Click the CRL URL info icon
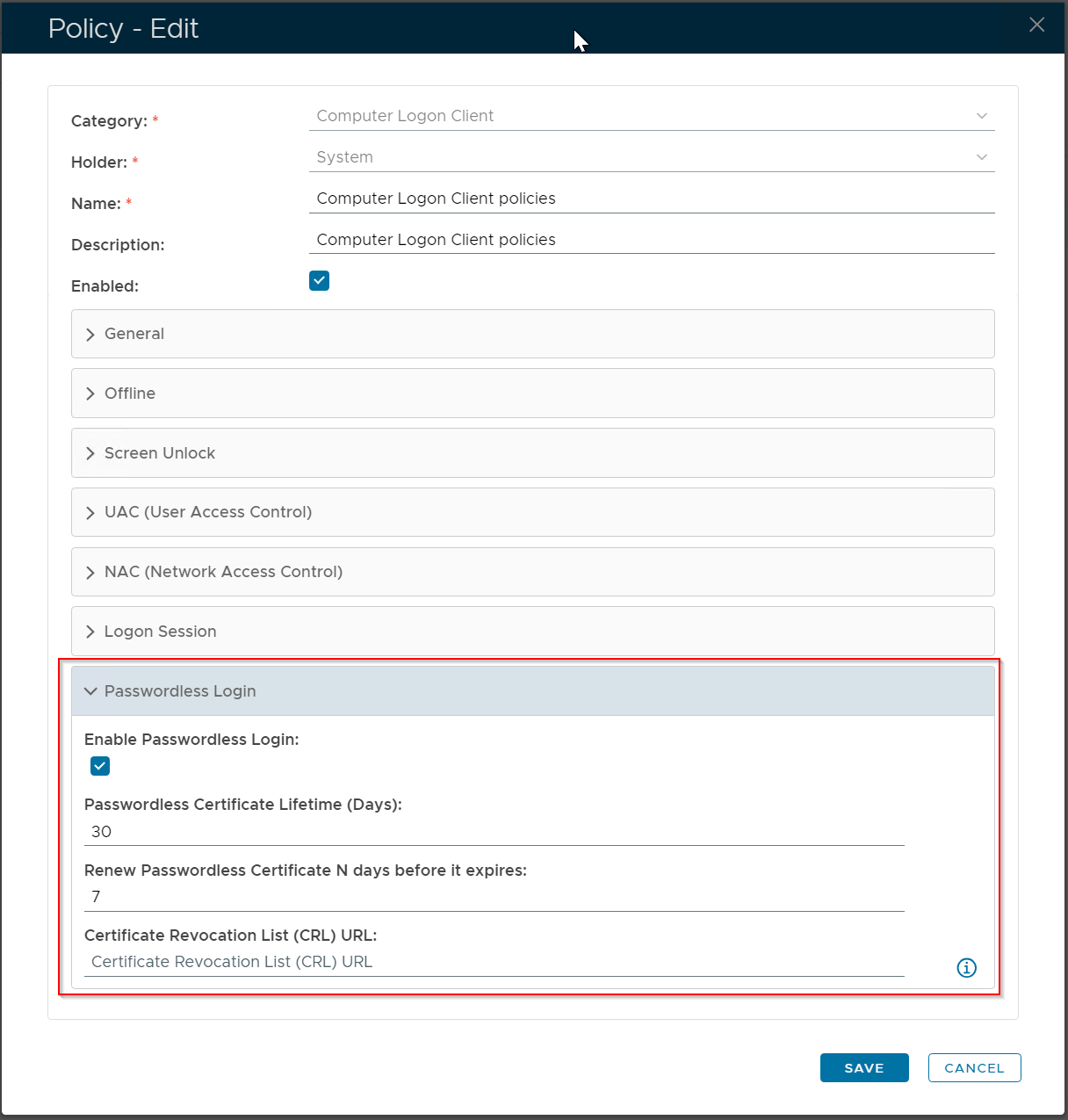Image resolution: width=1068 pixels, height=1120 pixels. (966, 967)
